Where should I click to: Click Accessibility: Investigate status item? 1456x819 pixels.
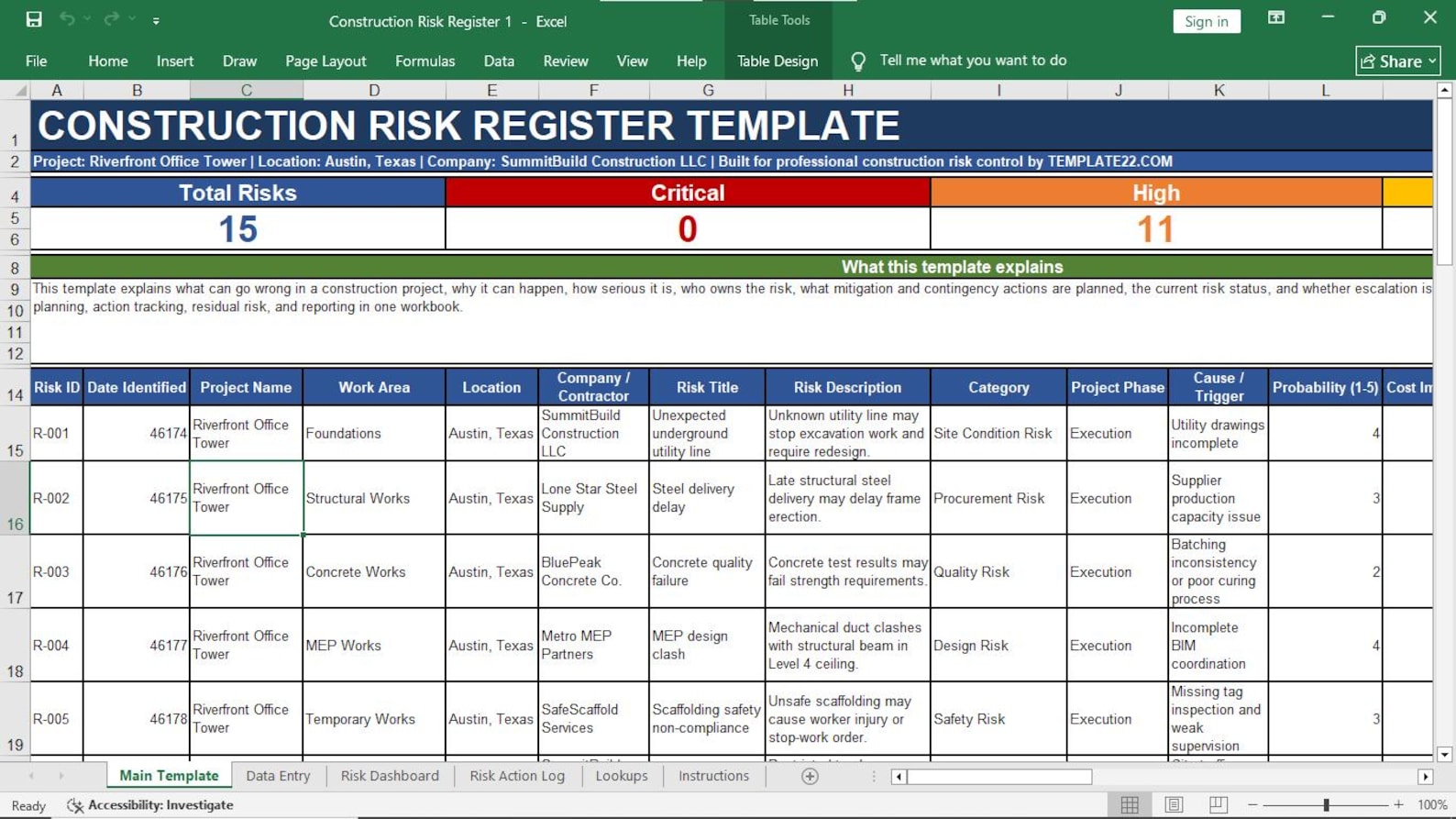150,804
